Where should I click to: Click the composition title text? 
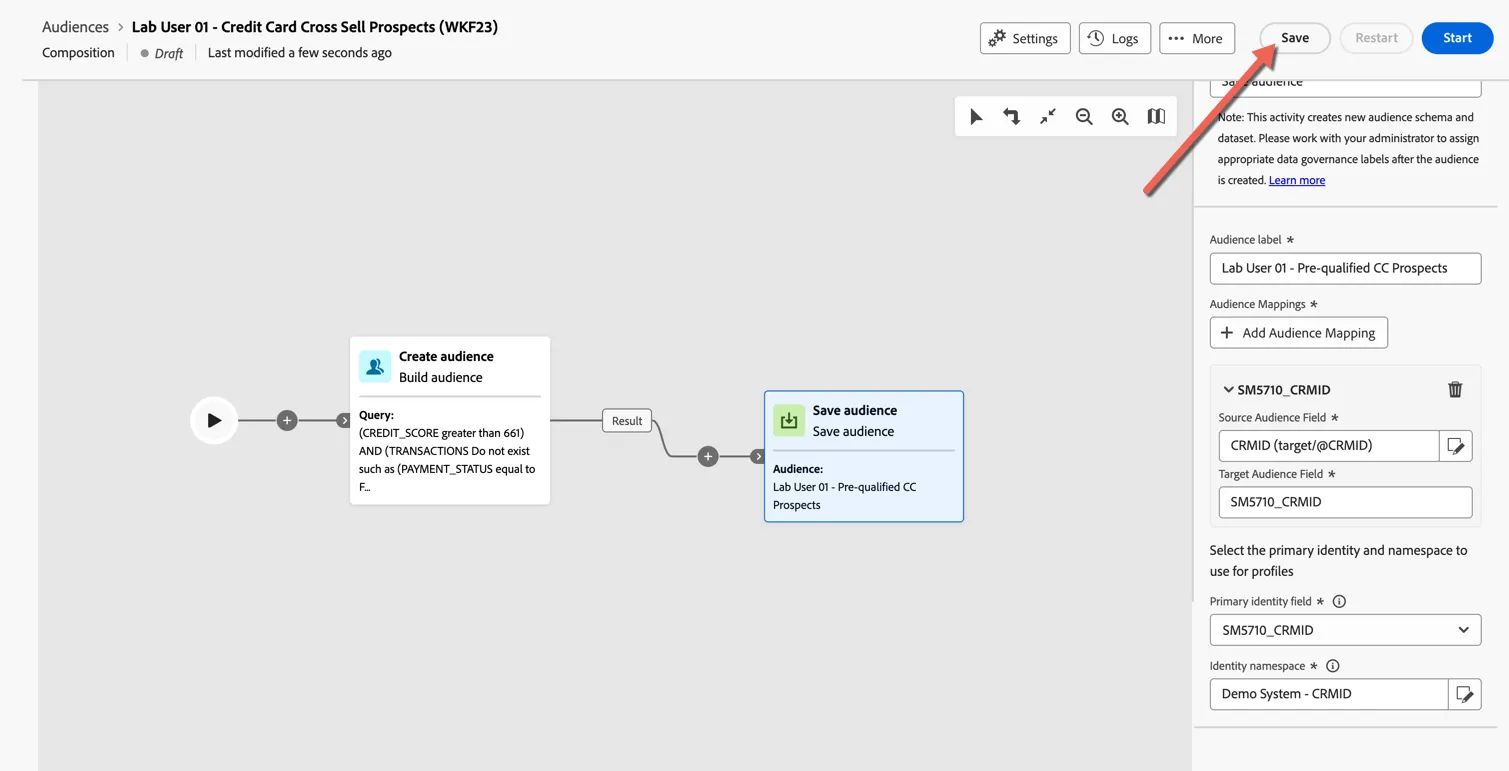314,27
